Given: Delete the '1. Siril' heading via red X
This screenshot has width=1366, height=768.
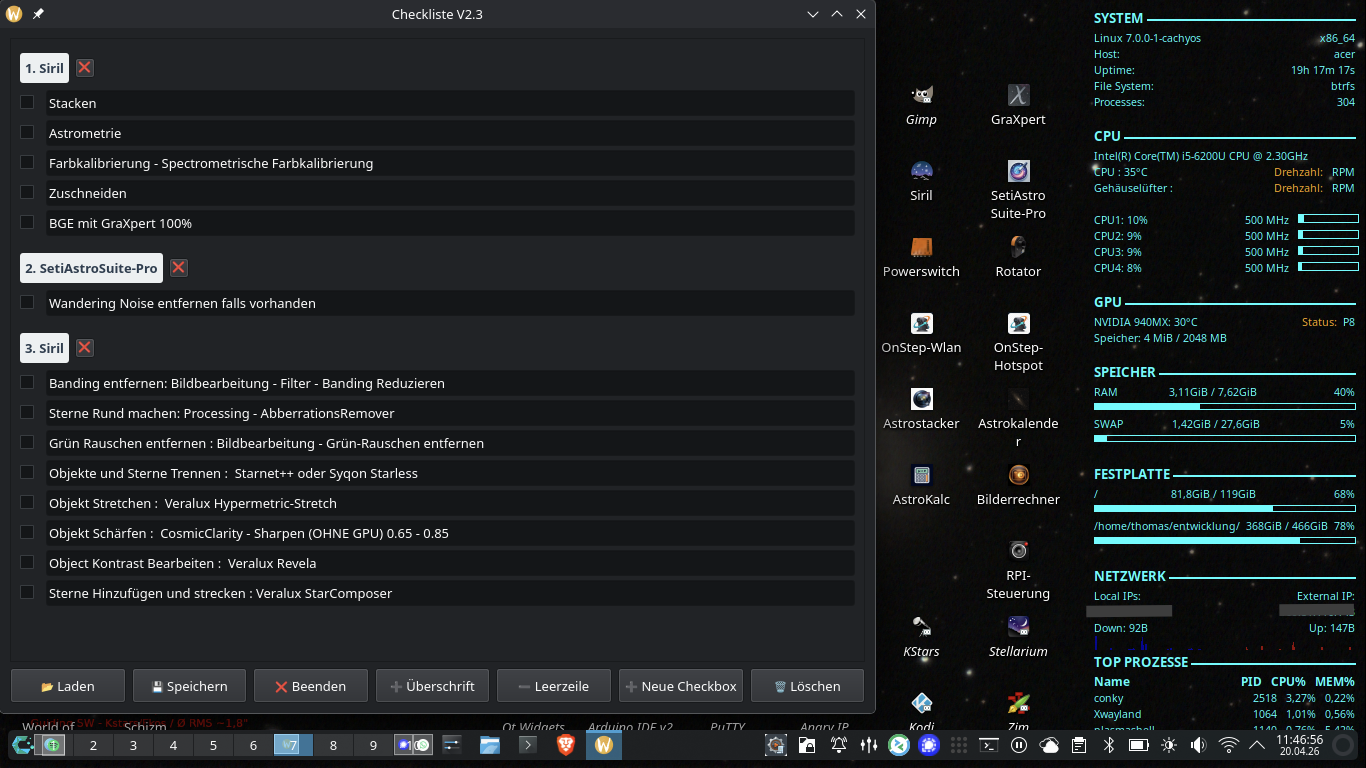Looking at the screenshot, I should click(85, 68).
